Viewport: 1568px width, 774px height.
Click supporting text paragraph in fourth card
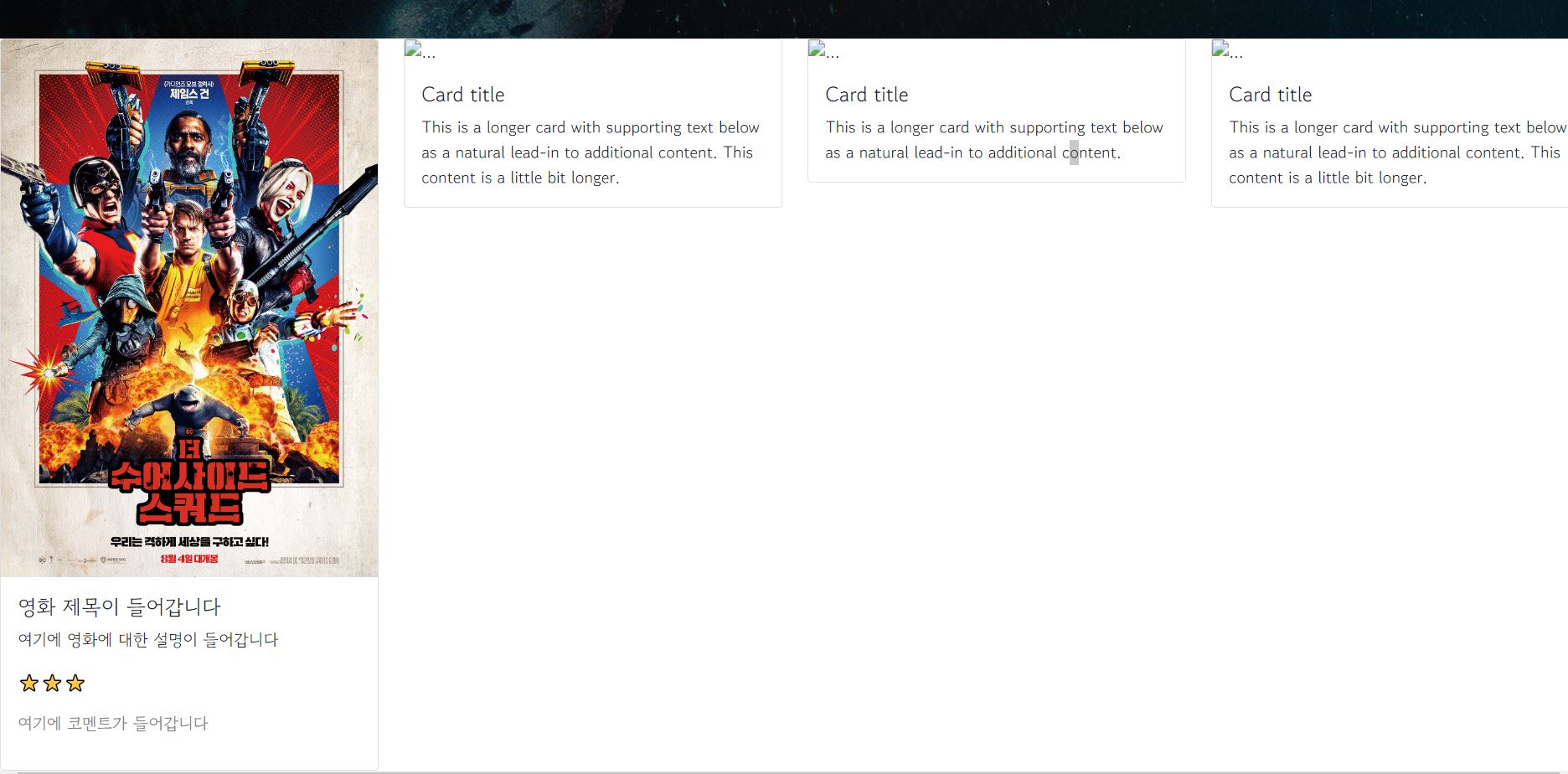(x=1397, y=152)
